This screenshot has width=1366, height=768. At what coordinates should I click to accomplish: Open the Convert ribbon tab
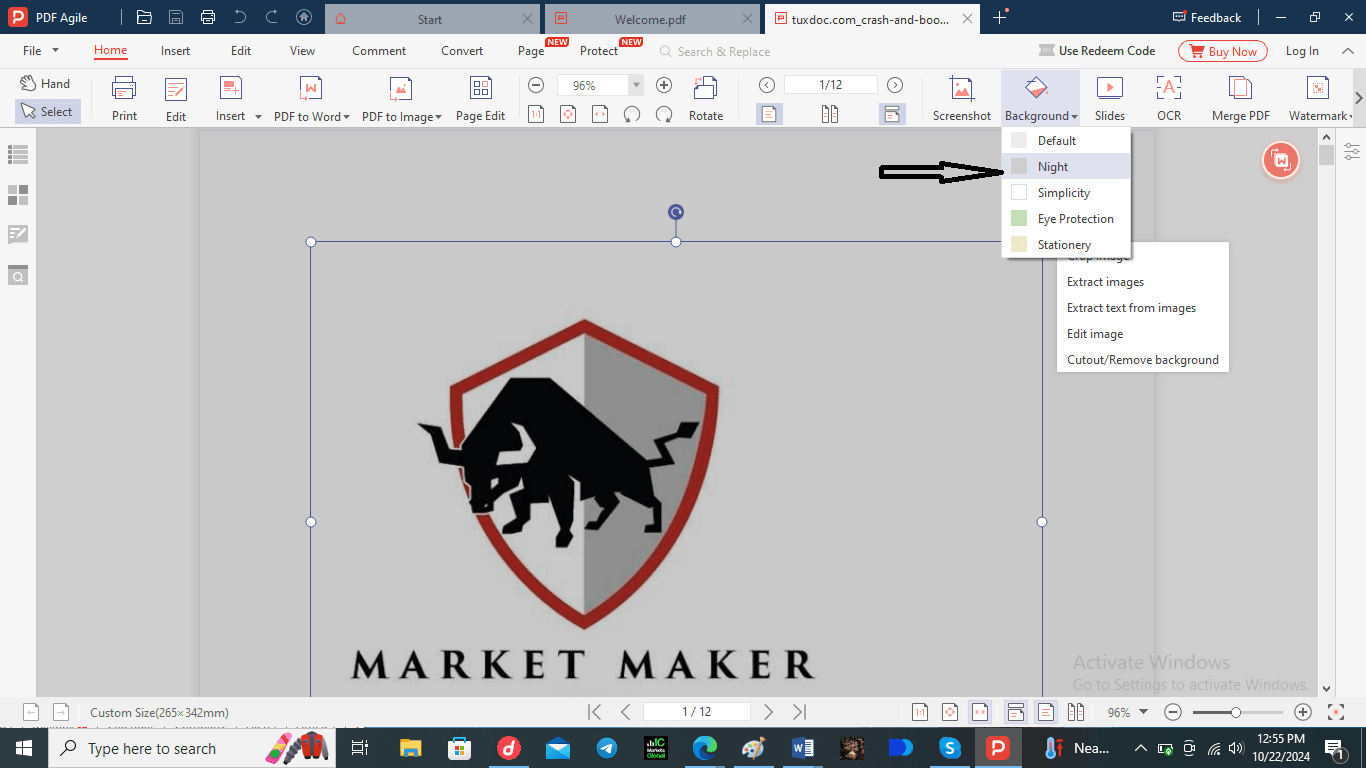[462, 51]
